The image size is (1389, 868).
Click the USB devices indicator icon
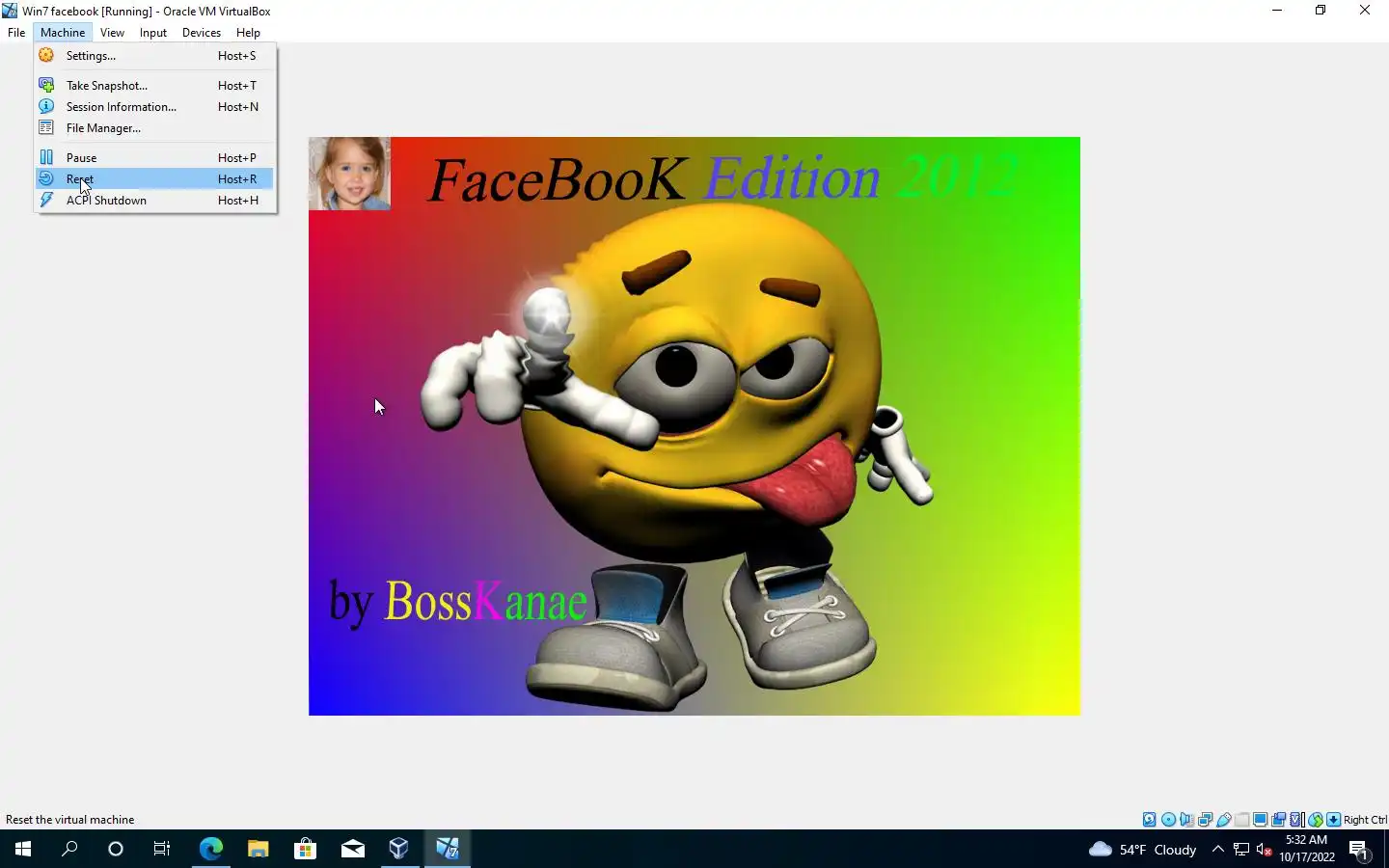(x=1224, y=820)
